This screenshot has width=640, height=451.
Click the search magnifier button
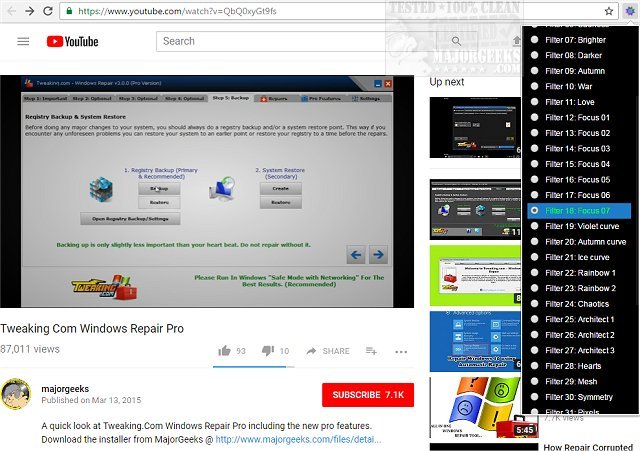pyautogui.click(x=456, y=41)
